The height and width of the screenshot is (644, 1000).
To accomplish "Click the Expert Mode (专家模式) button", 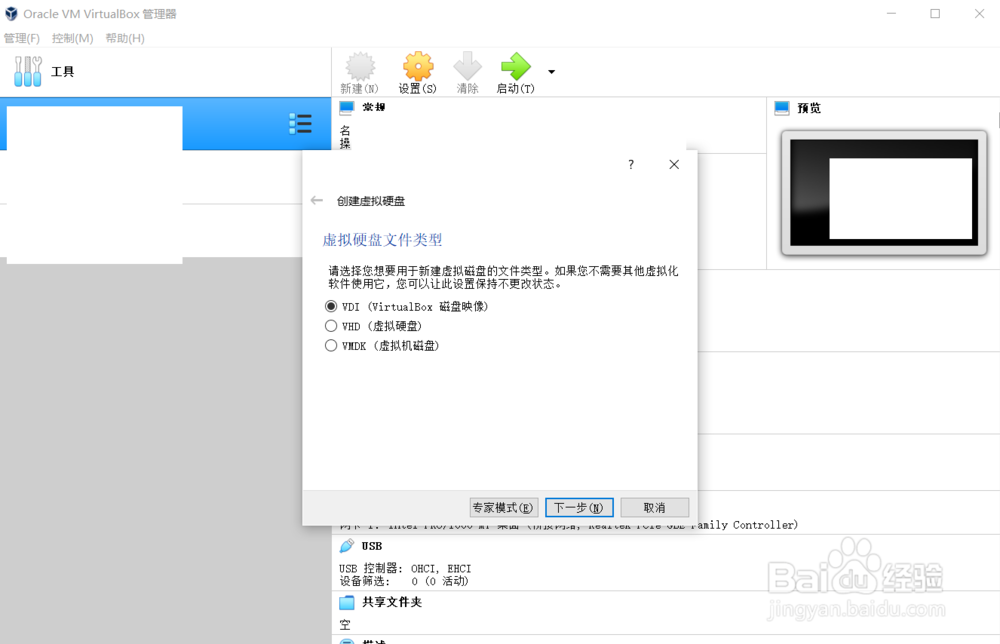I will (x=504, y=508).
